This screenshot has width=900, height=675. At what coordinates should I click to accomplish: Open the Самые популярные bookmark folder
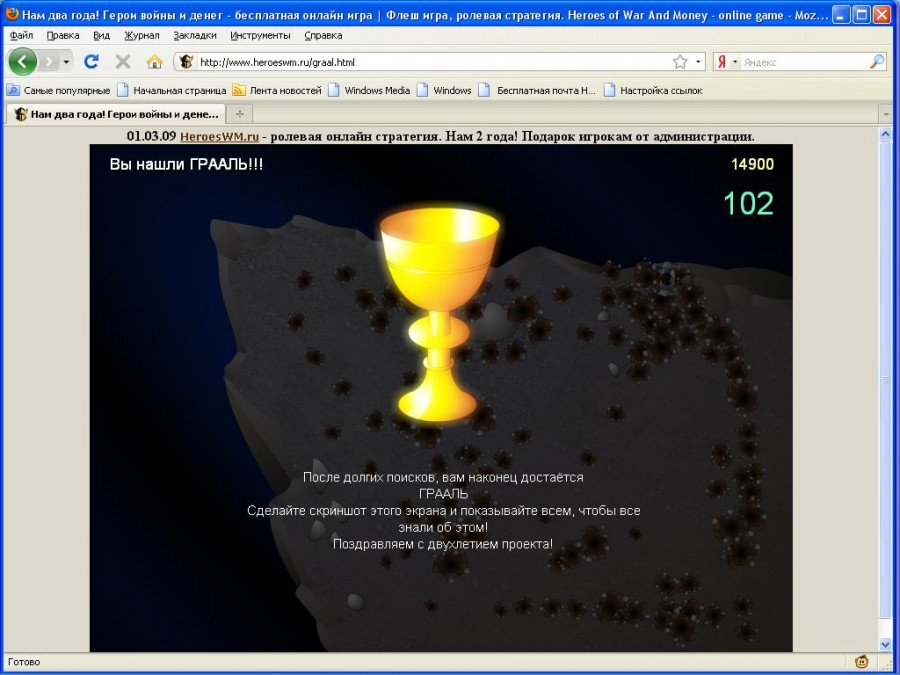(58, 90)
